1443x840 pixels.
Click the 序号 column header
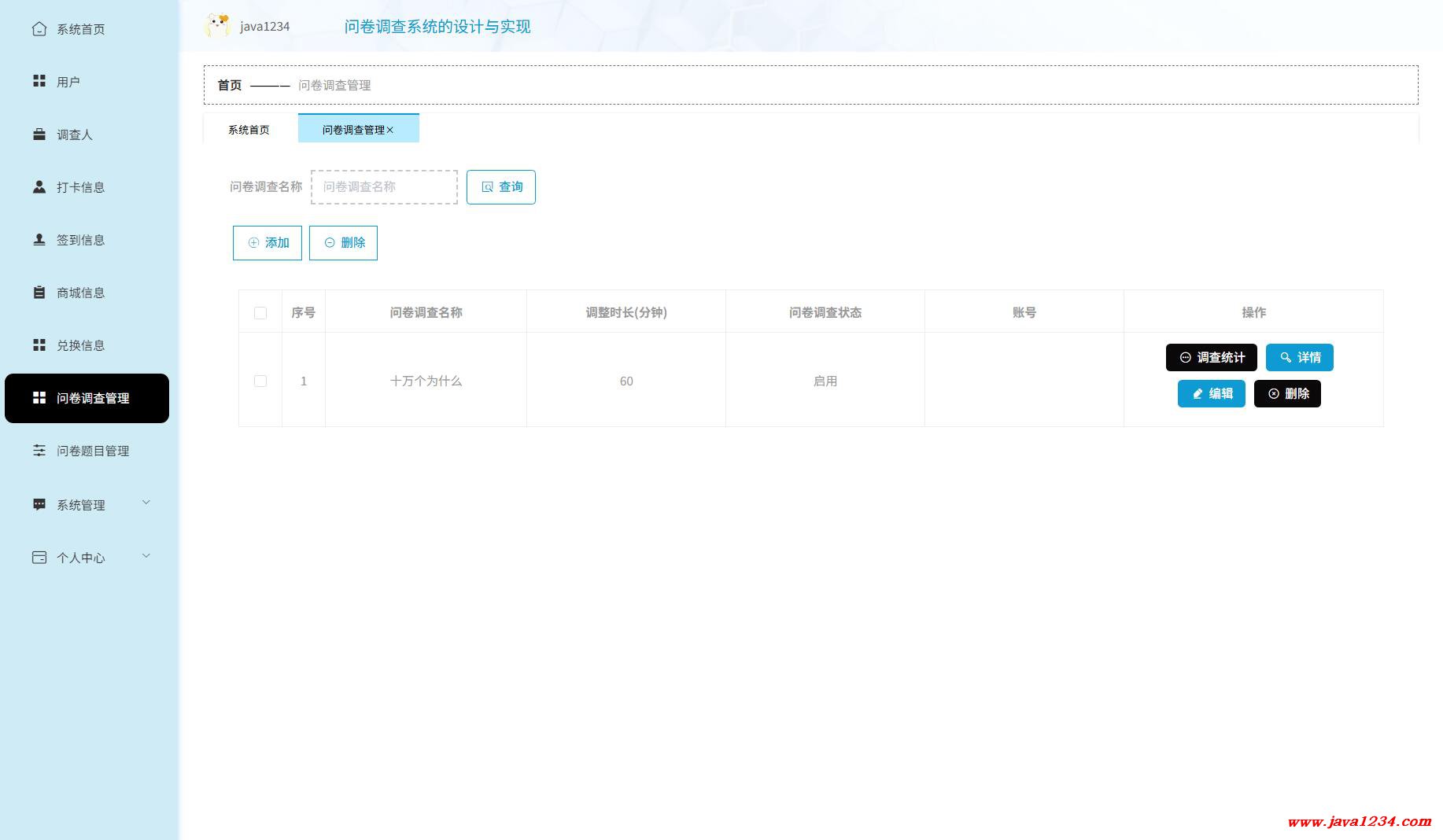coord(304,312)
